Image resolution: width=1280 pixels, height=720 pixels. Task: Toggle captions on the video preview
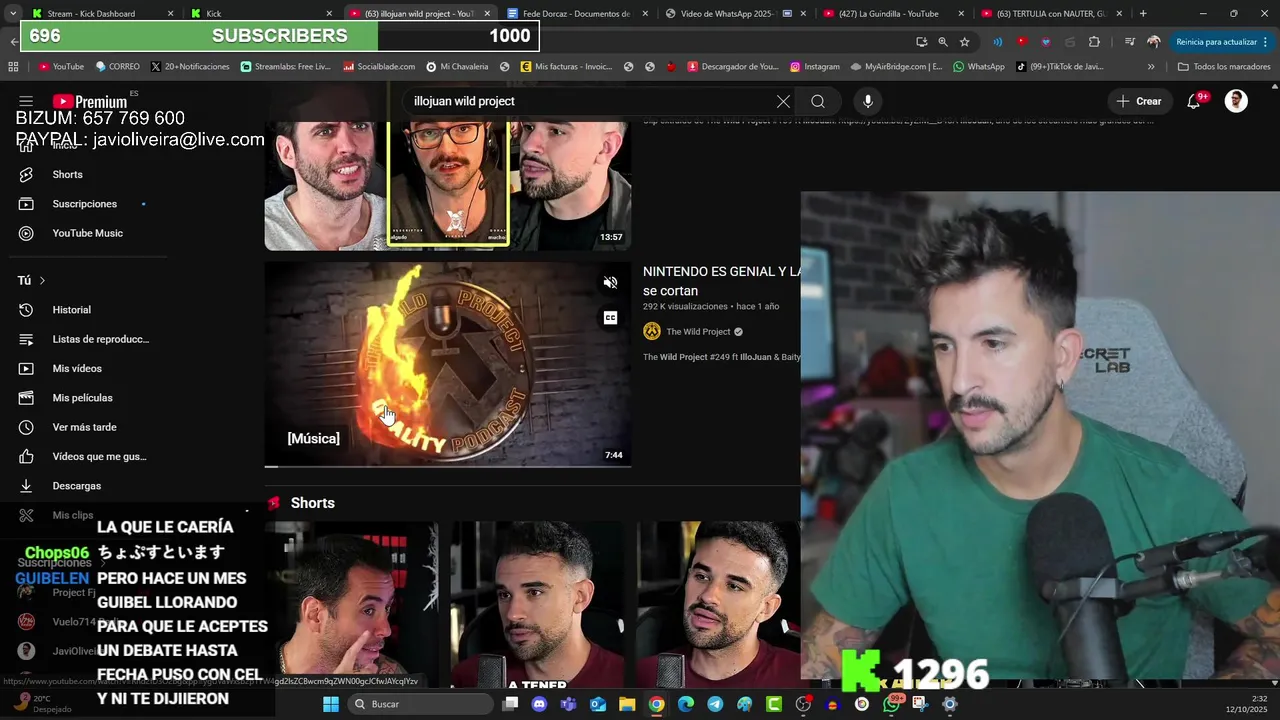point(610,318)
